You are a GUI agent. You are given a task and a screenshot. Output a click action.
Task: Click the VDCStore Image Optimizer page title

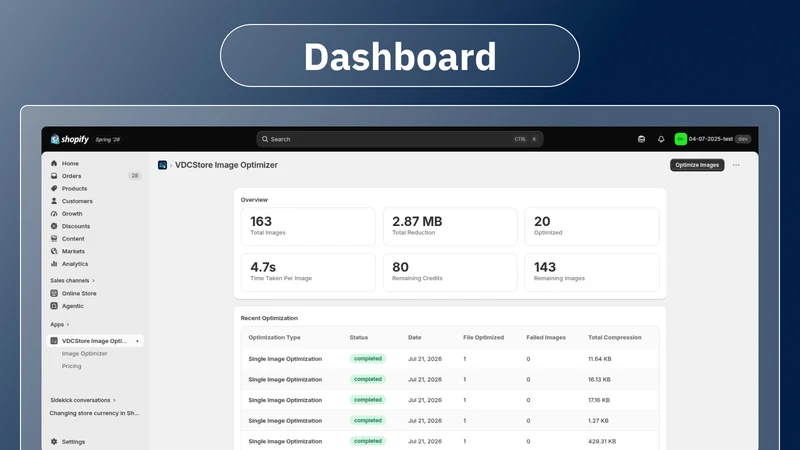227,165
